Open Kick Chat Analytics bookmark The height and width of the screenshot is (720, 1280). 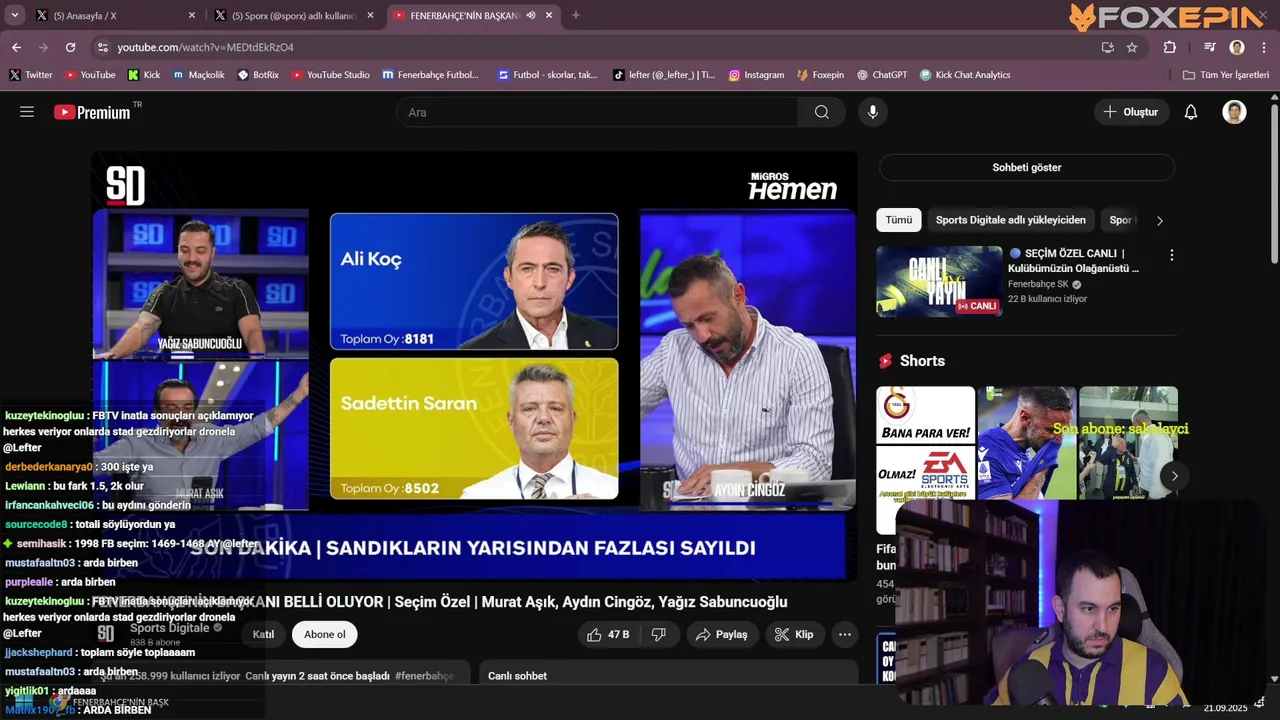click(x=965, y=75)
